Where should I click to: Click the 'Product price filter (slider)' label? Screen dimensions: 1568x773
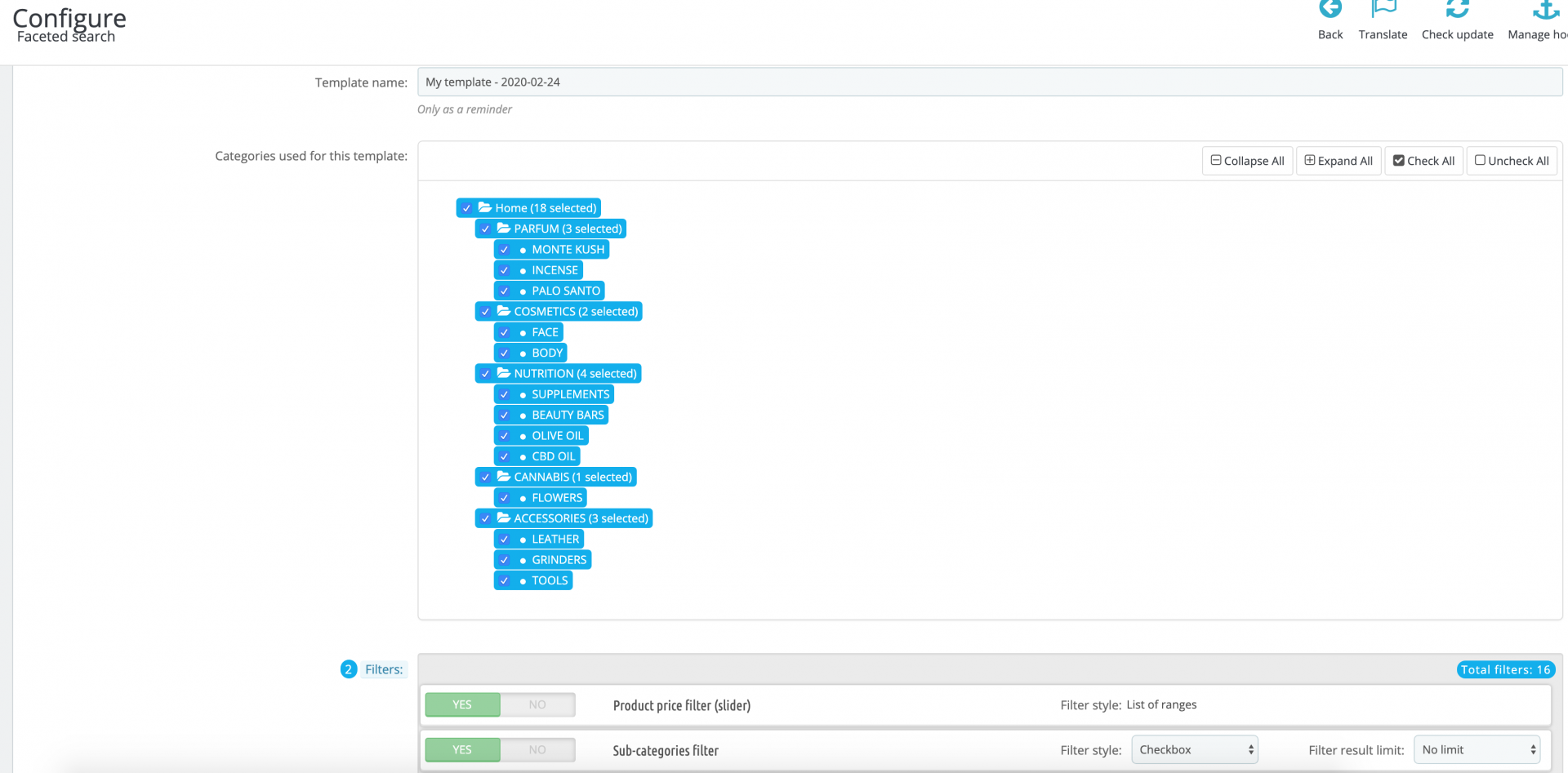(682, 705)
